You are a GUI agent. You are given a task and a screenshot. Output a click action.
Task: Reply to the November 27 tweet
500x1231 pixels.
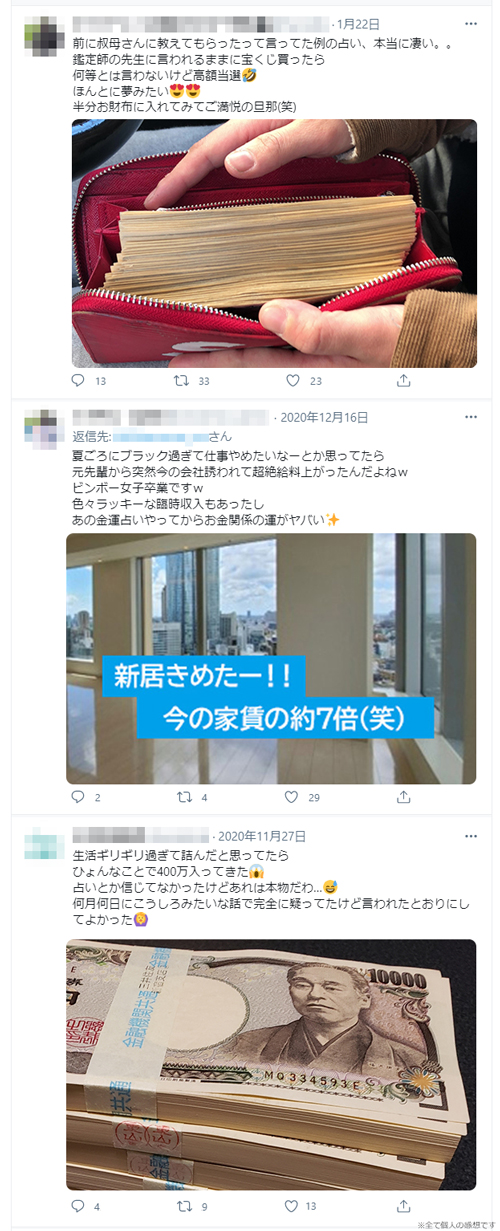click(x=79, y=1206)
